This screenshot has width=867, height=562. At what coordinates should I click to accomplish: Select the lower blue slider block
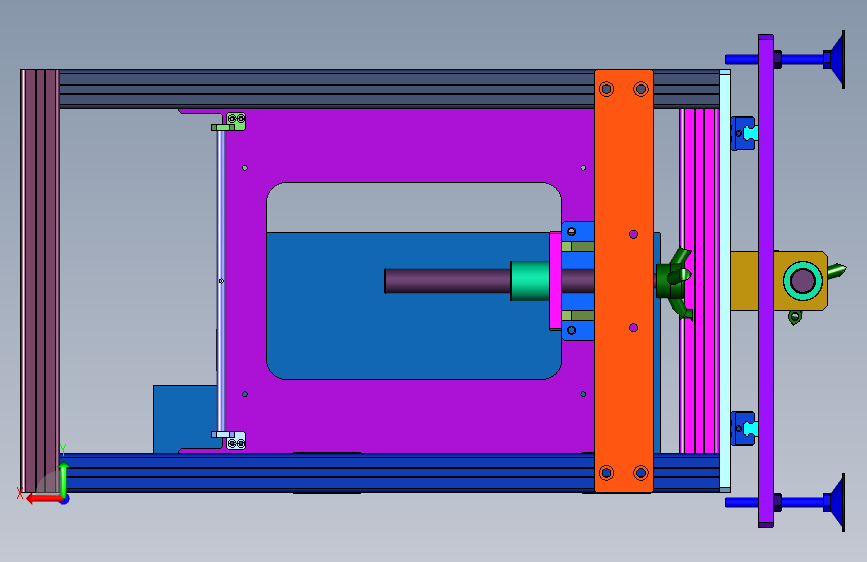[x=743, y=428]
